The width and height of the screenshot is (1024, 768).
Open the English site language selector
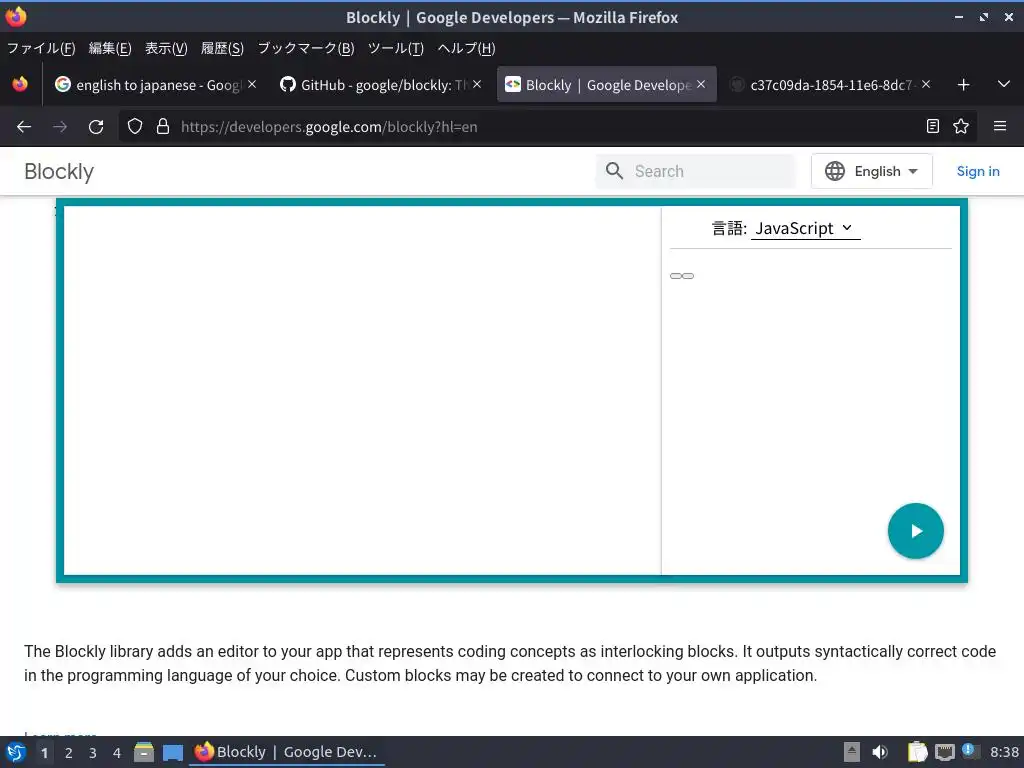[x=871, y=171]
